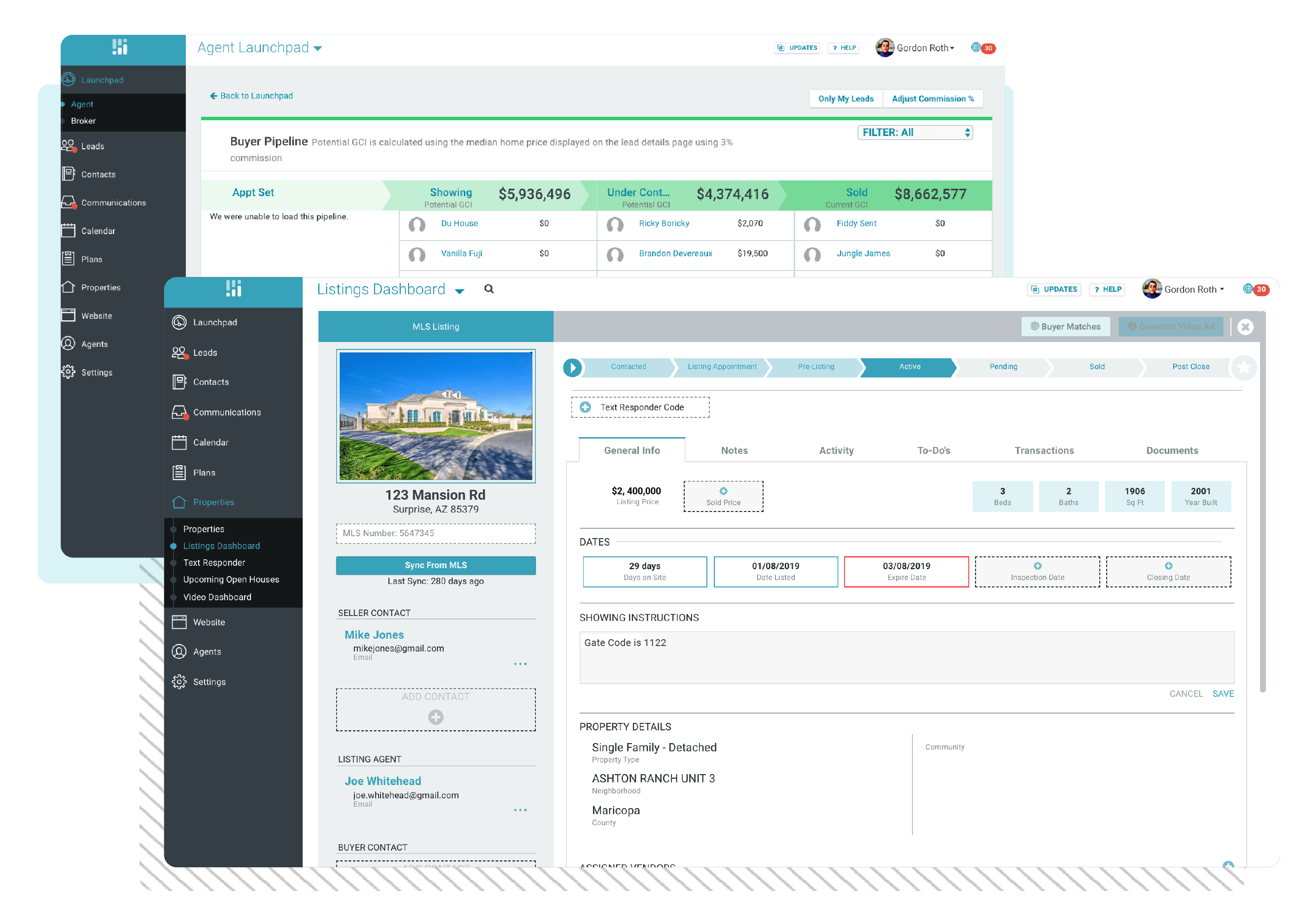Image resolution: width=1294 pixels, height=924 pixels.
Task: Switch to the Notes tab
Action: pyautogui.click(x=734, y=450)
